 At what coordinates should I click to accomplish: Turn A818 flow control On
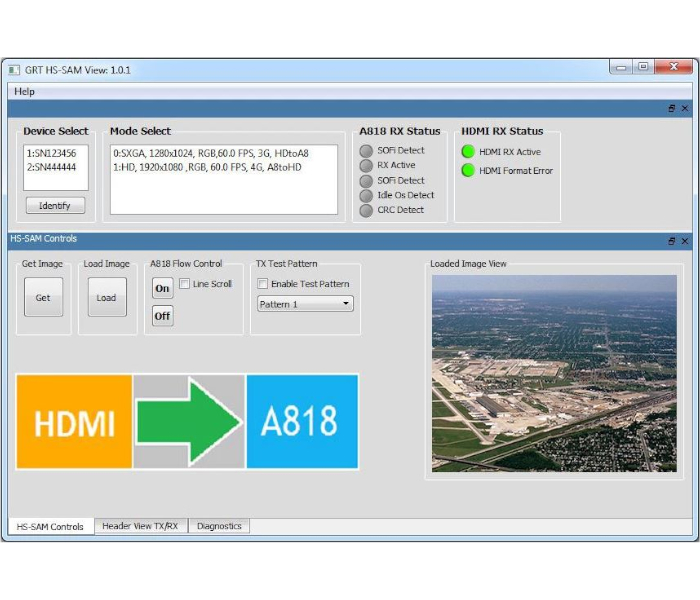point(162,288)
